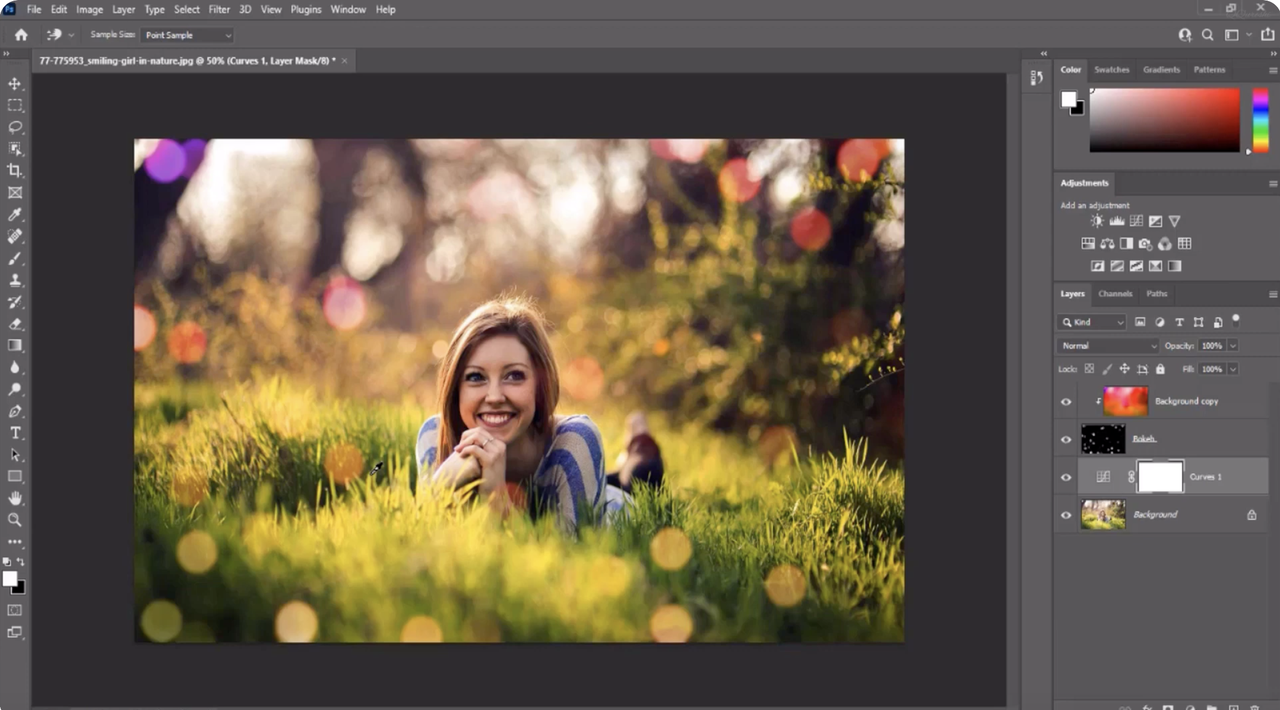The height and width of the screenshot is (710, 1280).
Task: Open the Color panel menu
Action: [1273, 70]
